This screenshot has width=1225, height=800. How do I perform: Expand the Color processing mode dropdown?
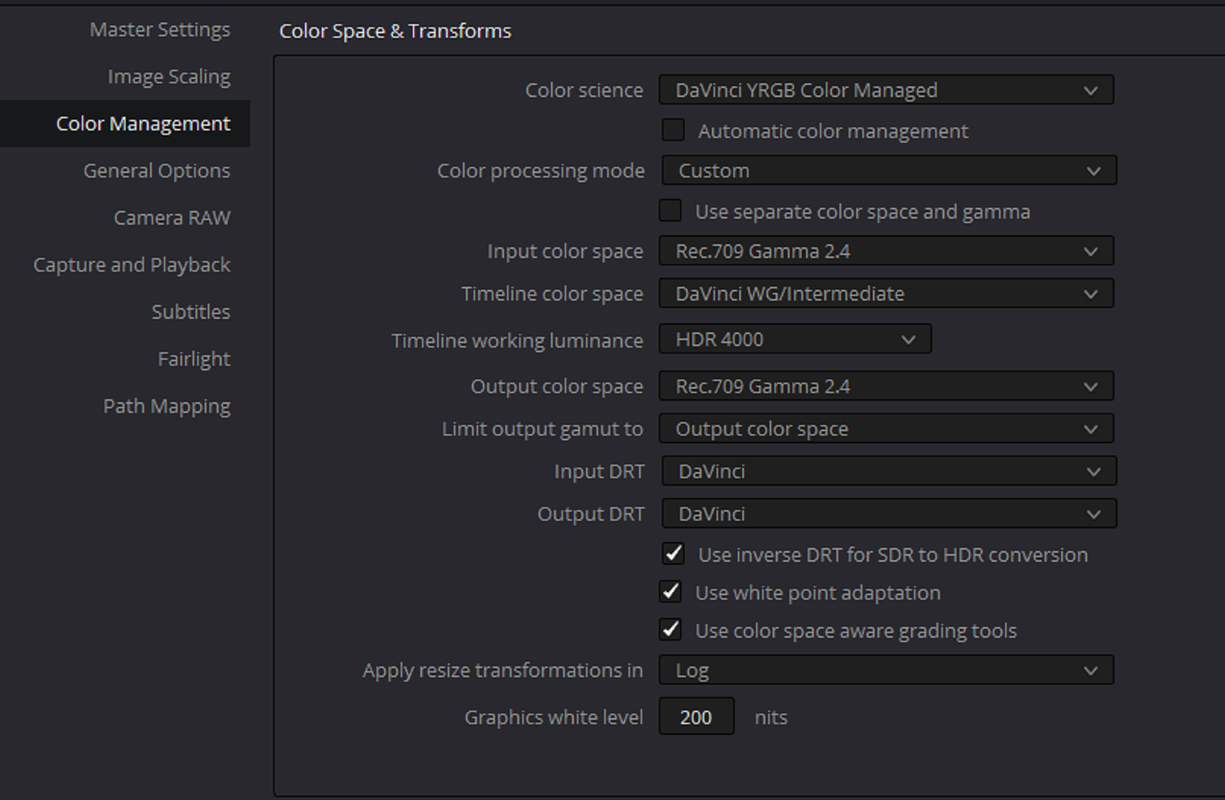pos(889,171)
